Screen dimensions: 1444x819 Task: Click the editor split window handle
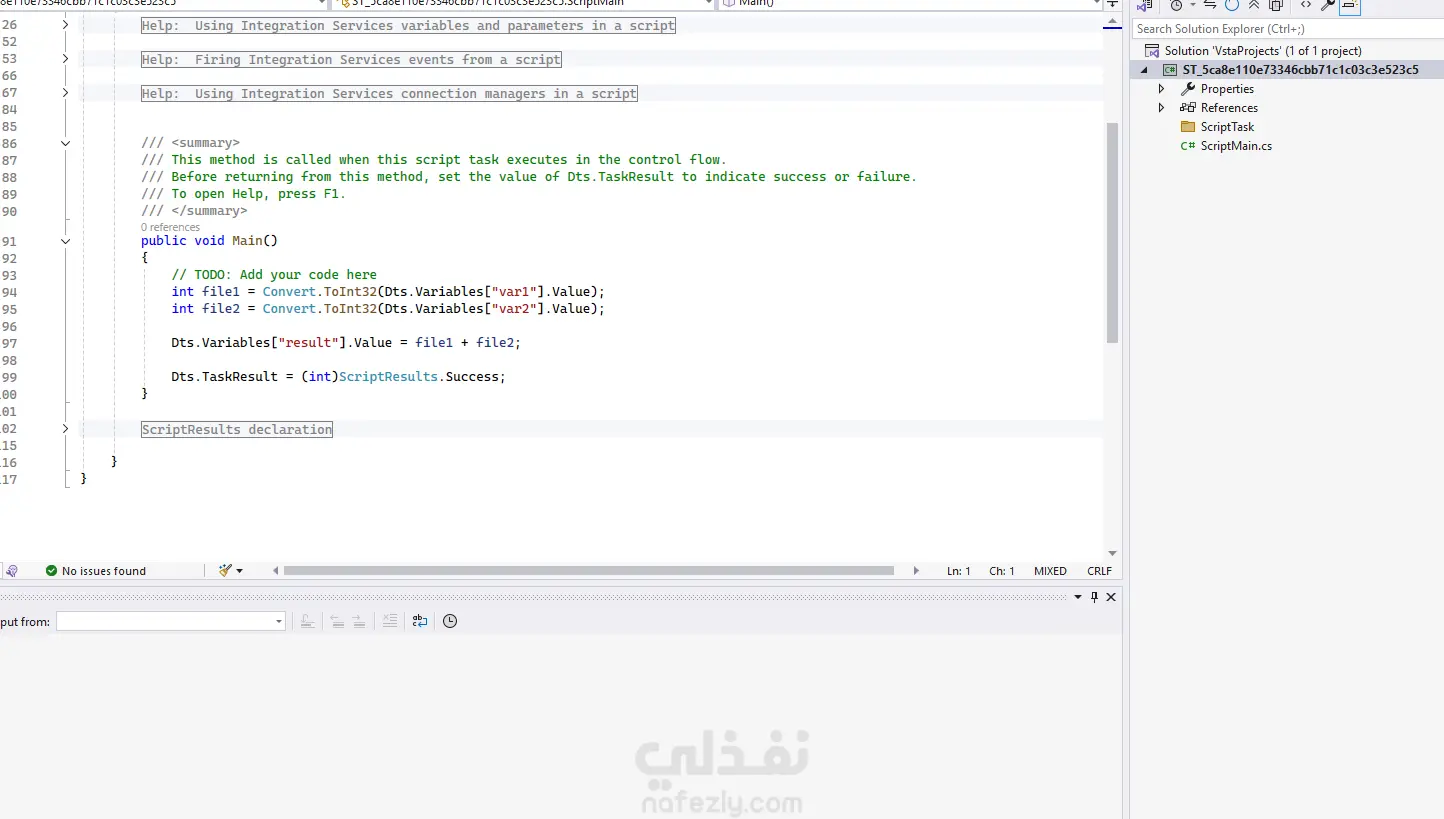(1112, 4)
